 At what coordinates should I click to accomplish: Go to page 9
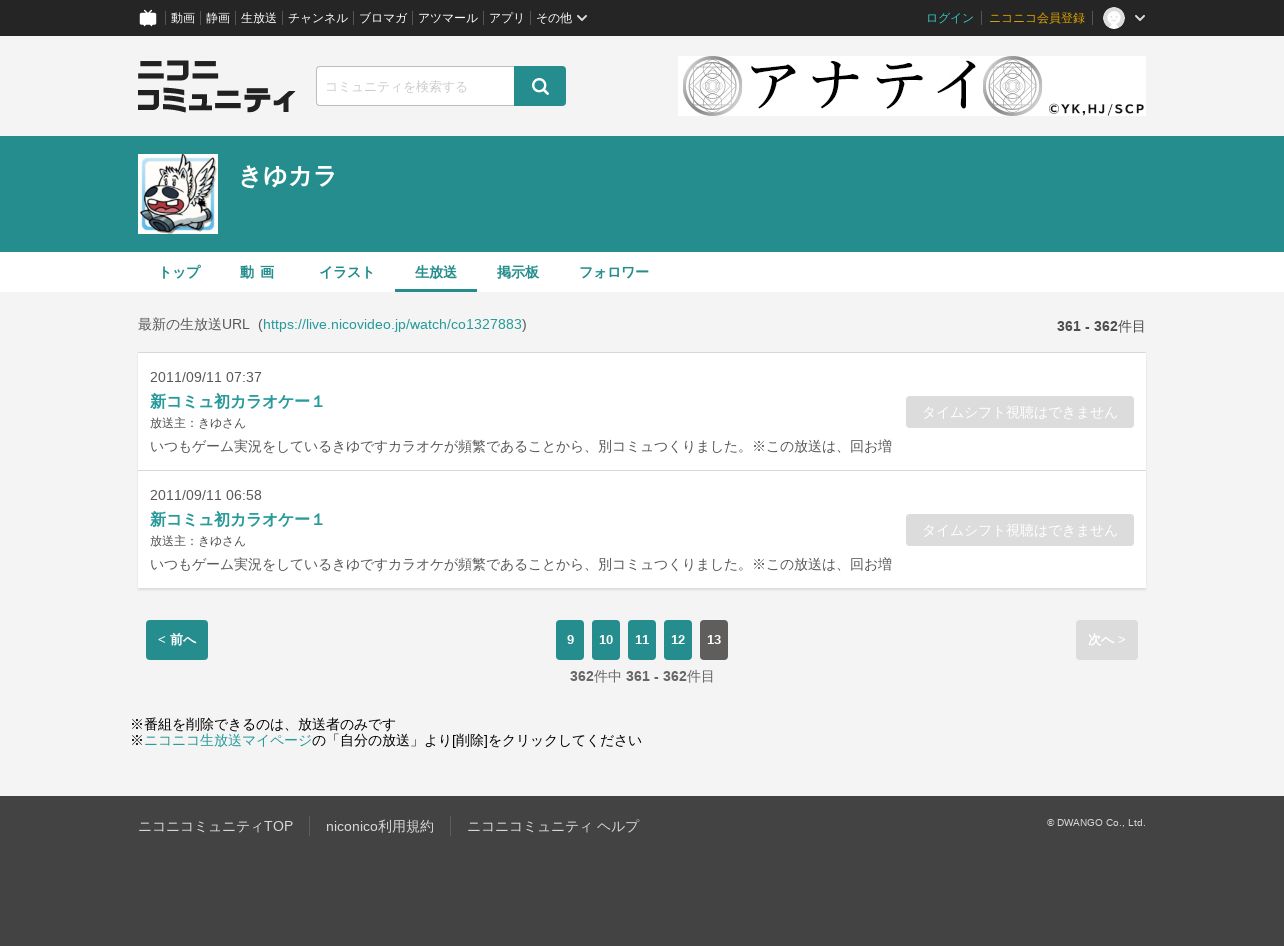coord(570,640)
